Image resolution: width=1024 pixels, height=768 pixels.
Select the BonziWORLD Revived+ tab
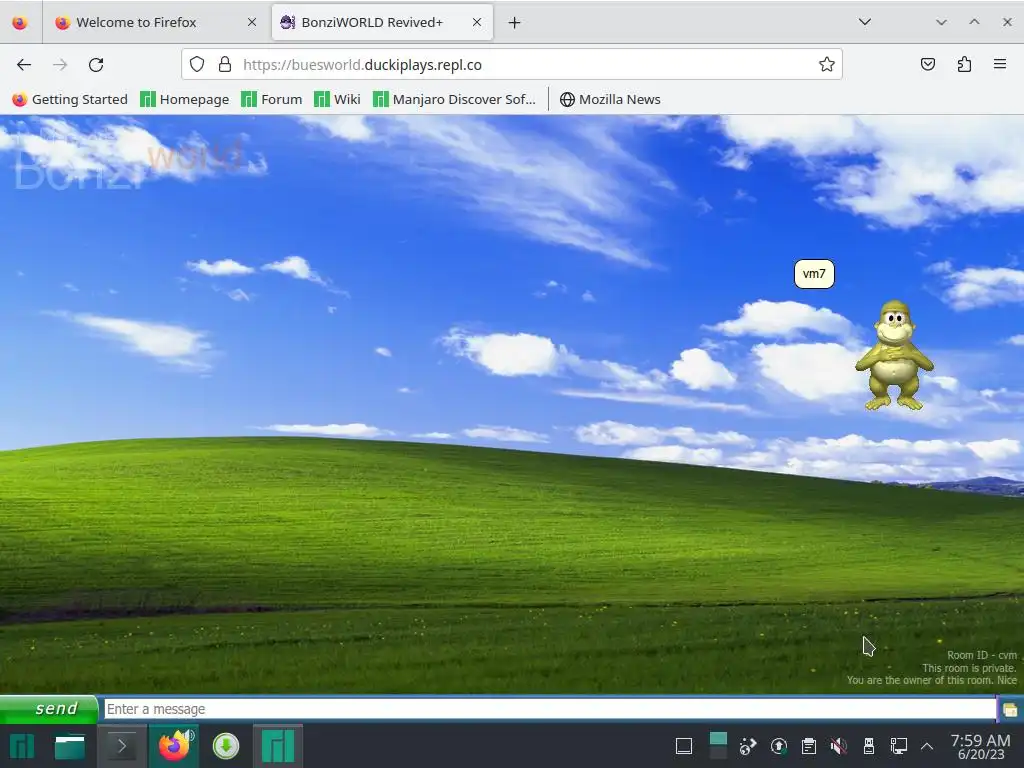[382, 22]
